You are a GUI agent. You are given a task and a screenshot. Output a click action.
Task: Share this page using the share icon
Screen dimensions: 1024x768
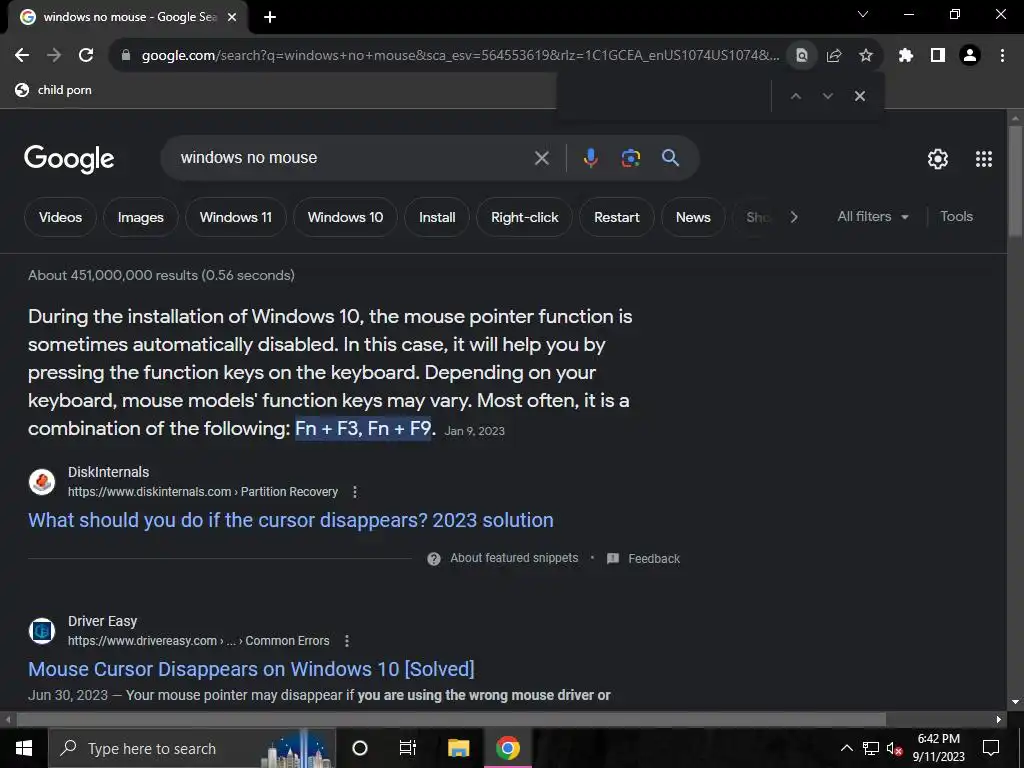click(834, 56)
